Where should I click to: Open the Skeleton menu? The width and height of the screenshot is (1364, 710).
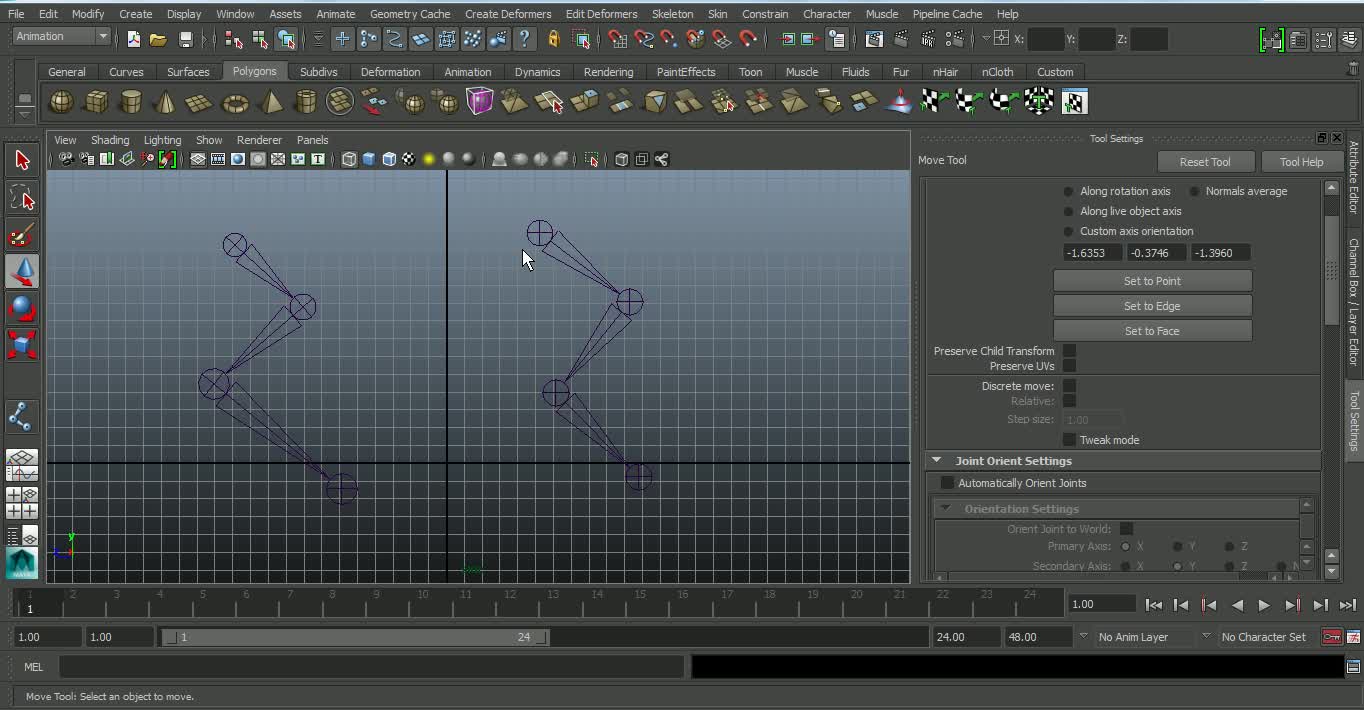(672, 14)
